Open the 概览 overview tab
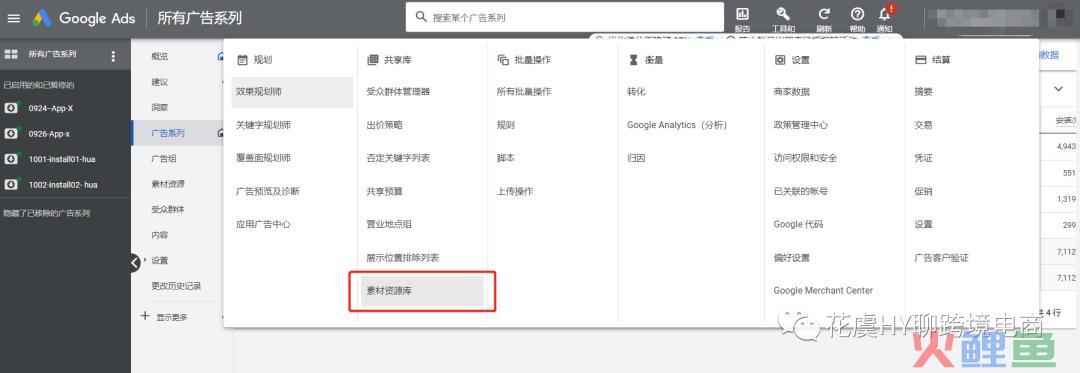The height and width of the screenshot is (373, 1080). point(160,56)
